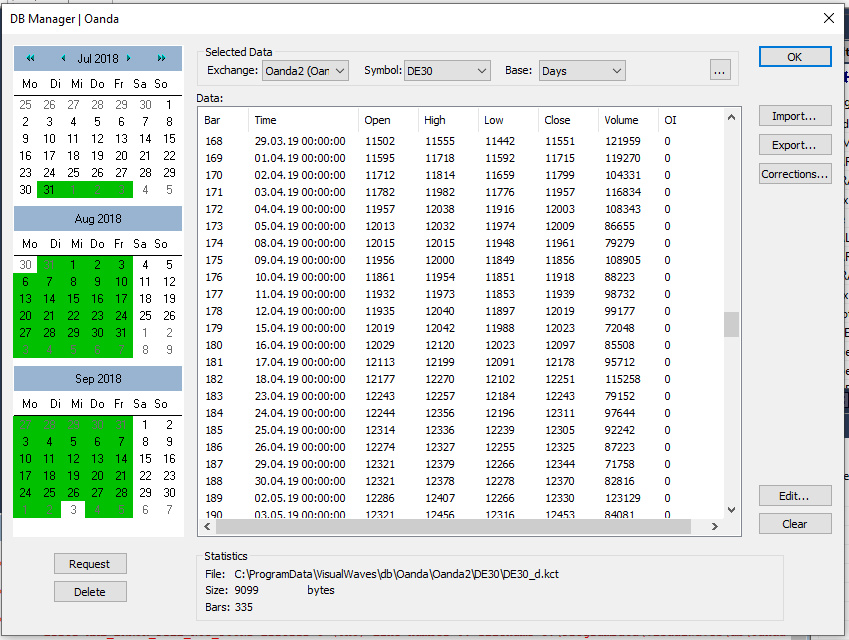Sort by the Time column header

303,120
